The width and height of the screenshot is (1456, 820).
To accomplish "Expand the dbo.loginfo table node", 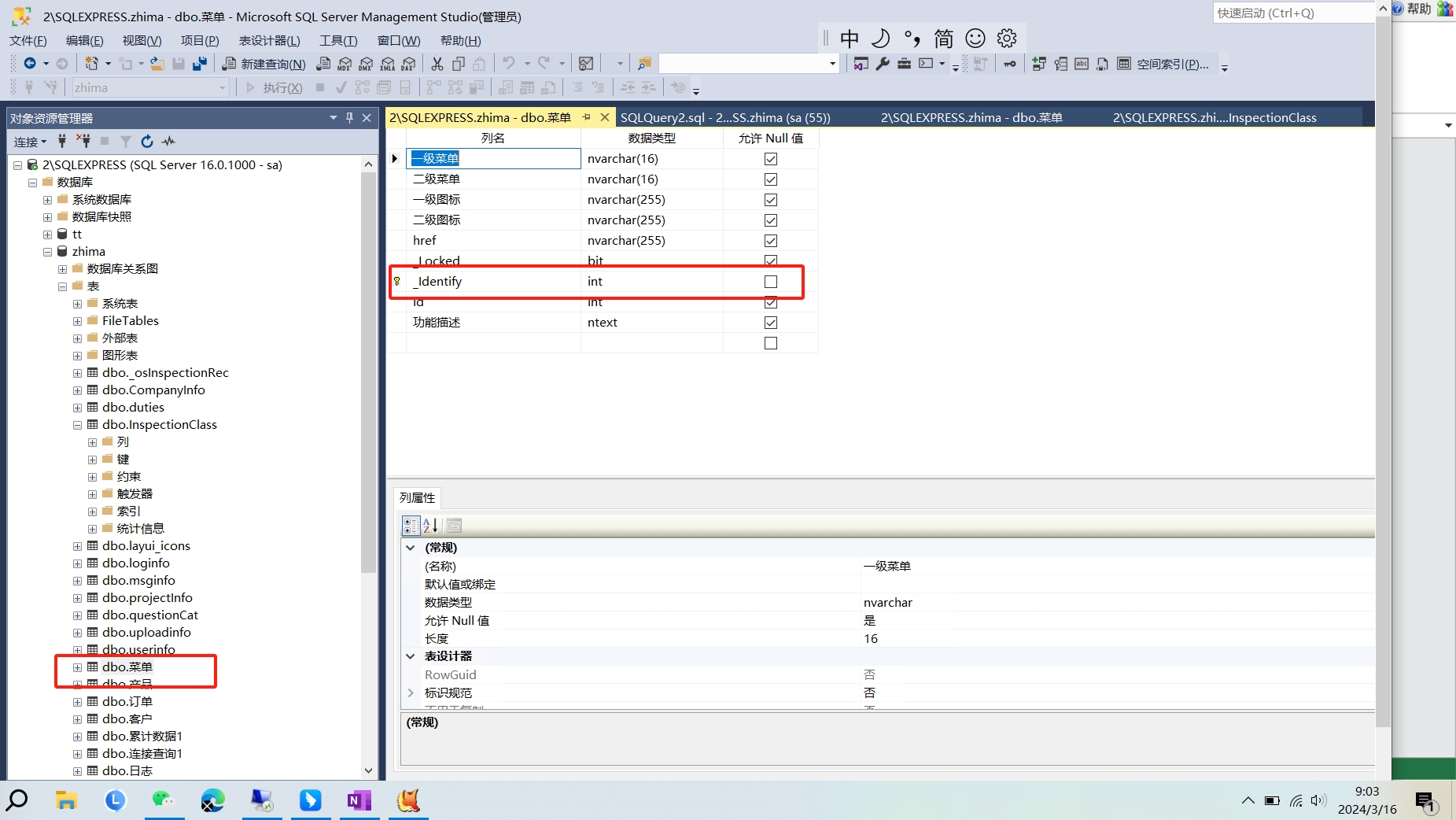I will [x=78, y=563].
